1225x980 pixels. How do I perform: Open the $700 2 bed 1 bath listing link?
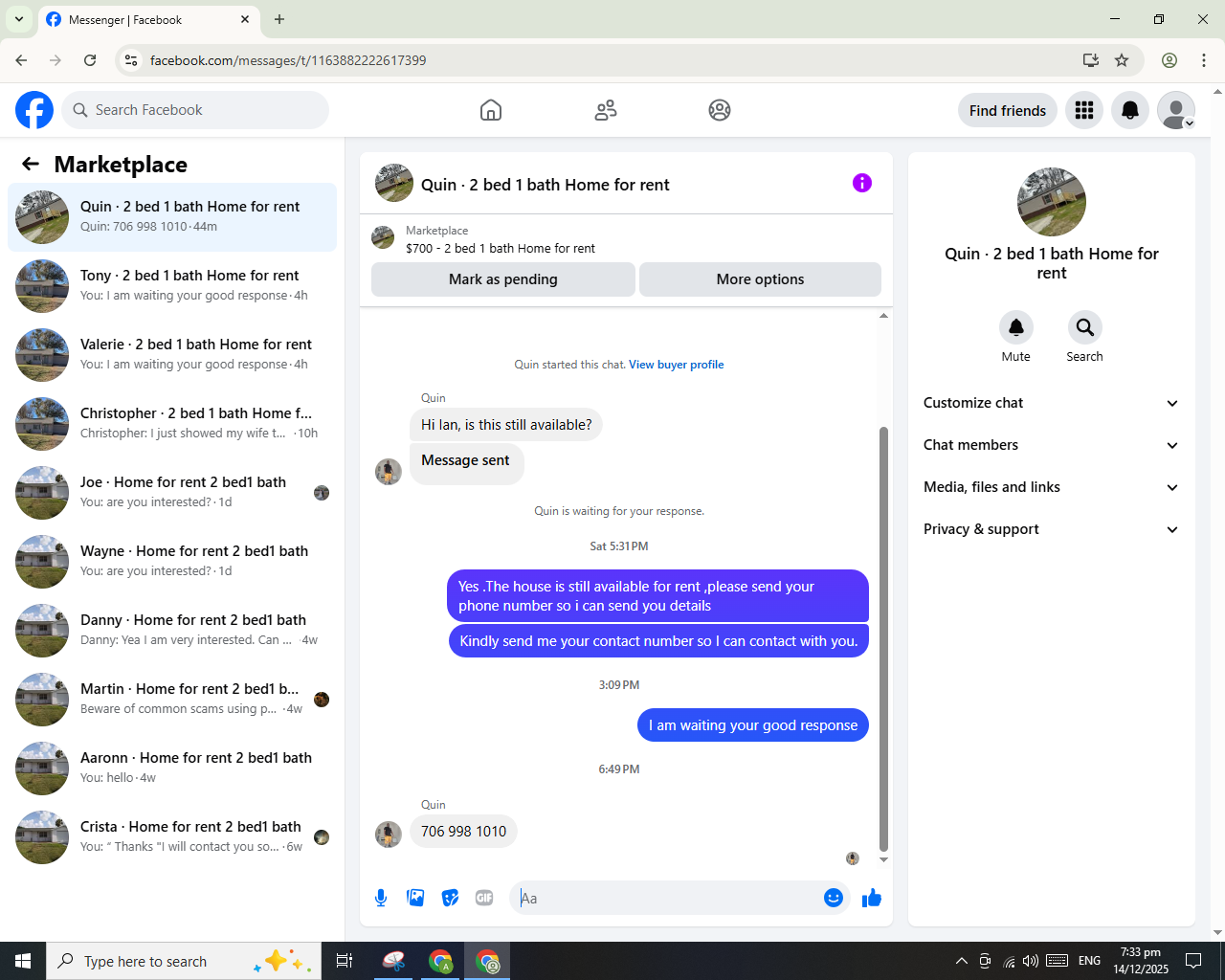pos(500,248)
